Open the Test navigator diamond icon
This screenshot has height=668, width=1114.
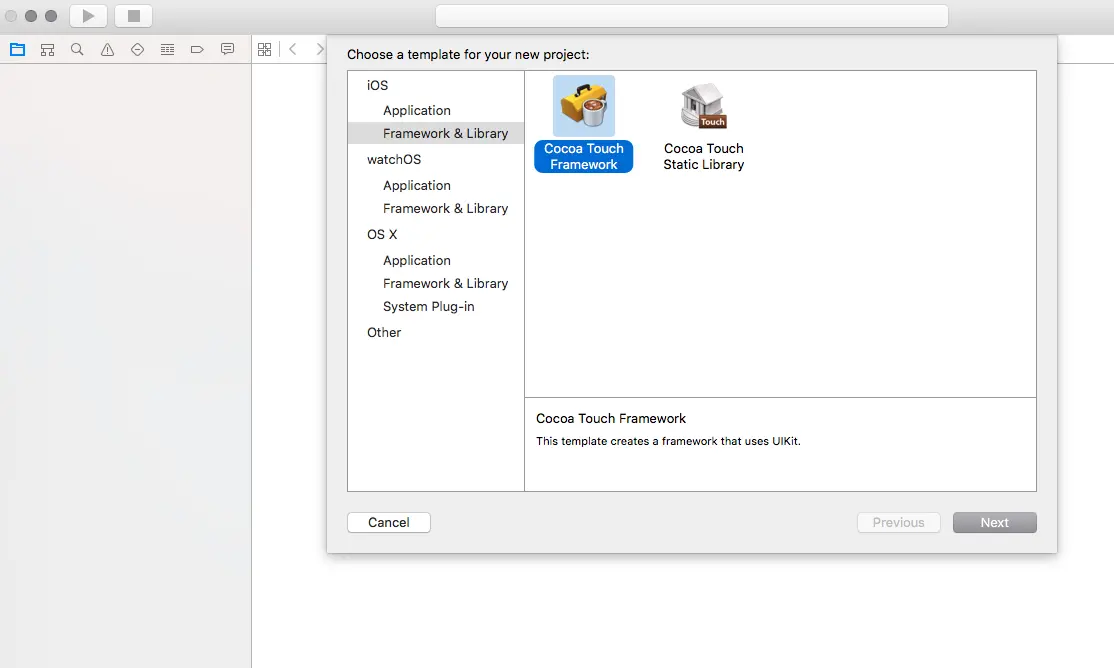pos(137,50)
